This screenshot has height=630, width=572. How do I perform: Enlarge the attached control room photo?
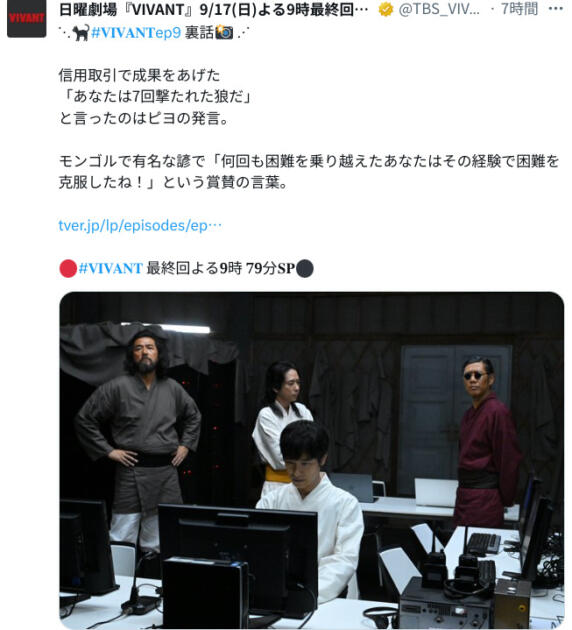[x=312, y=460]
